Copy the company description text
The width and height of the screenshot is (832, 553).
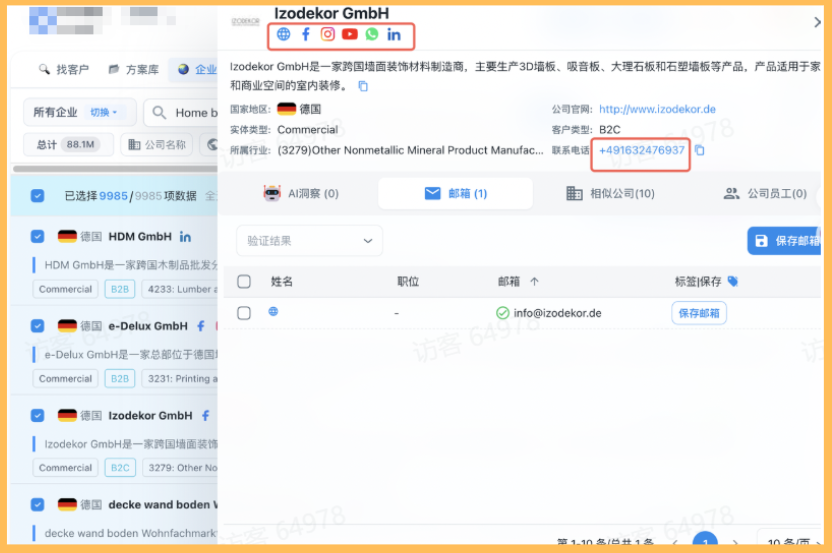(x=363, y=86)
